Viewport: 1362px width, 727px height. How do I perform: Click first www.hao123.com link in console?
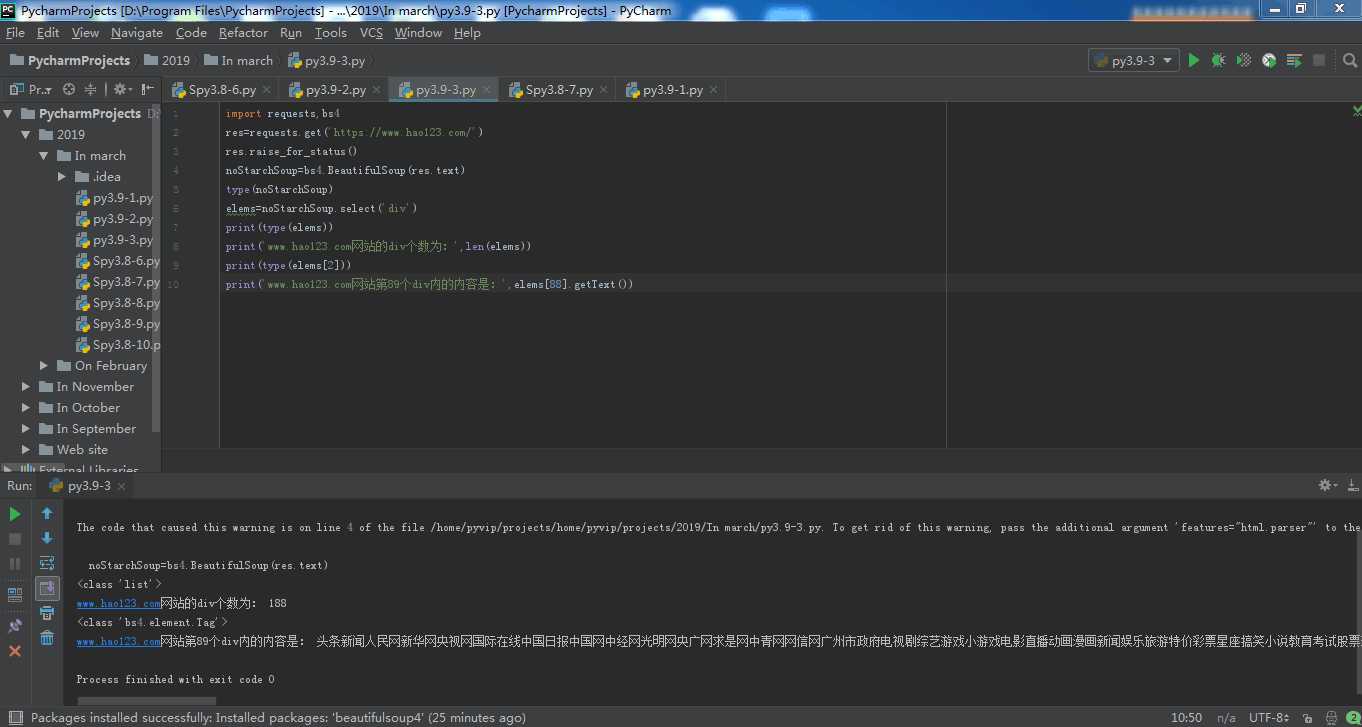118,604
